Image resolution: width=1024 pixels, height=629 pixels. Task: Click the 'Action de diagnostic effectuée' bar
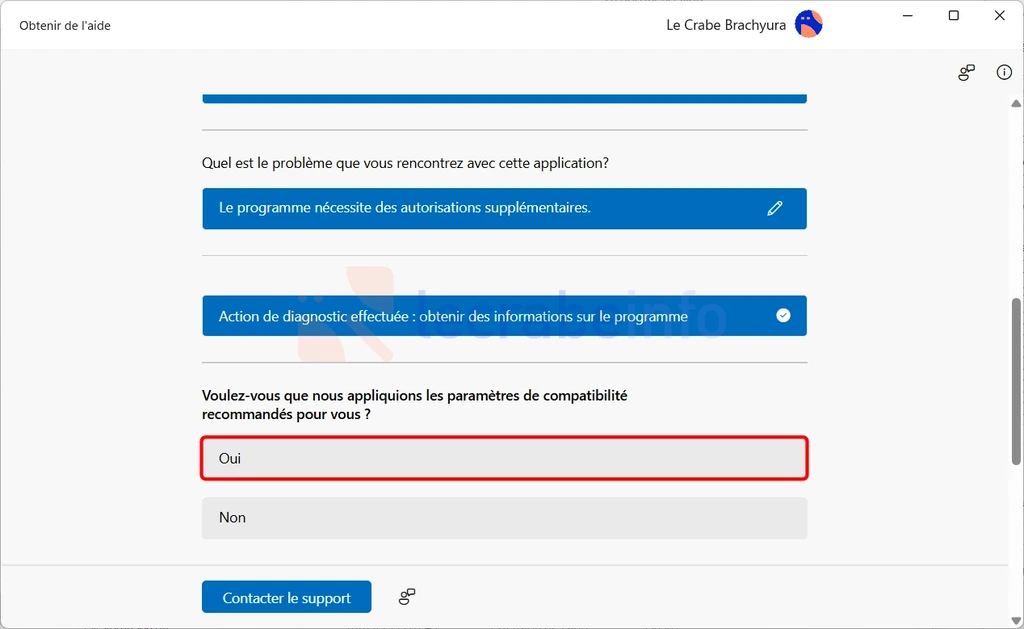pos(504,315)
